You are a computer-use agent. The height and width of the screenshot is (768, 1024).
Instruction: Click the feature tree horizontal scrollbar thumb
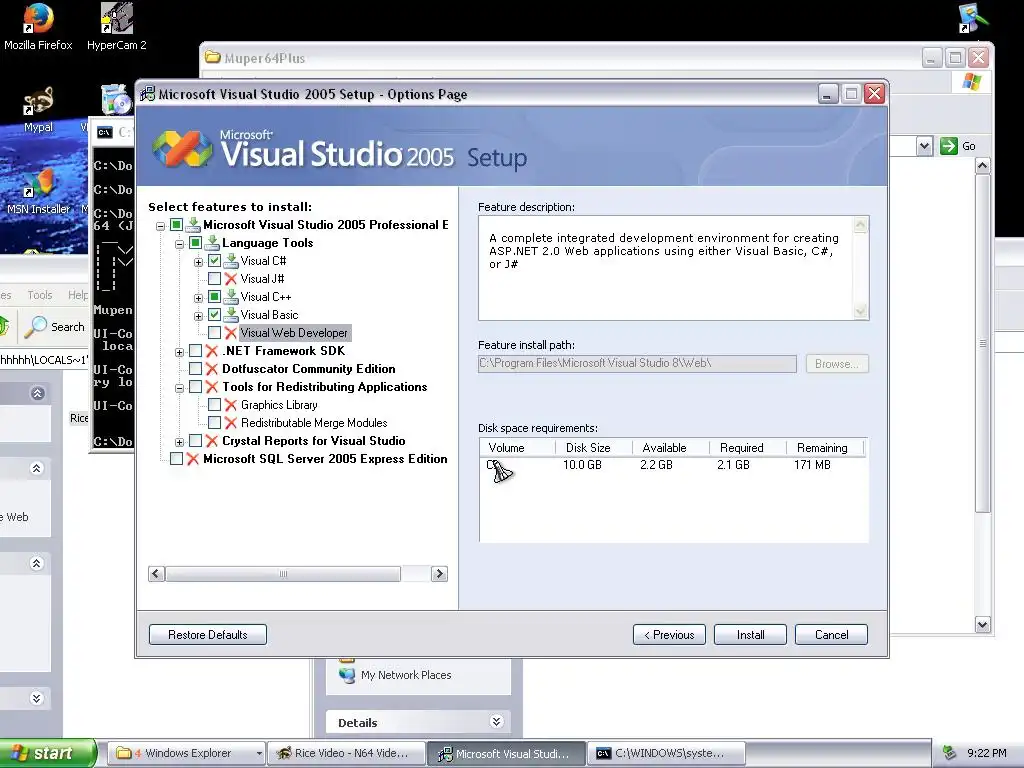click(283, 574)
